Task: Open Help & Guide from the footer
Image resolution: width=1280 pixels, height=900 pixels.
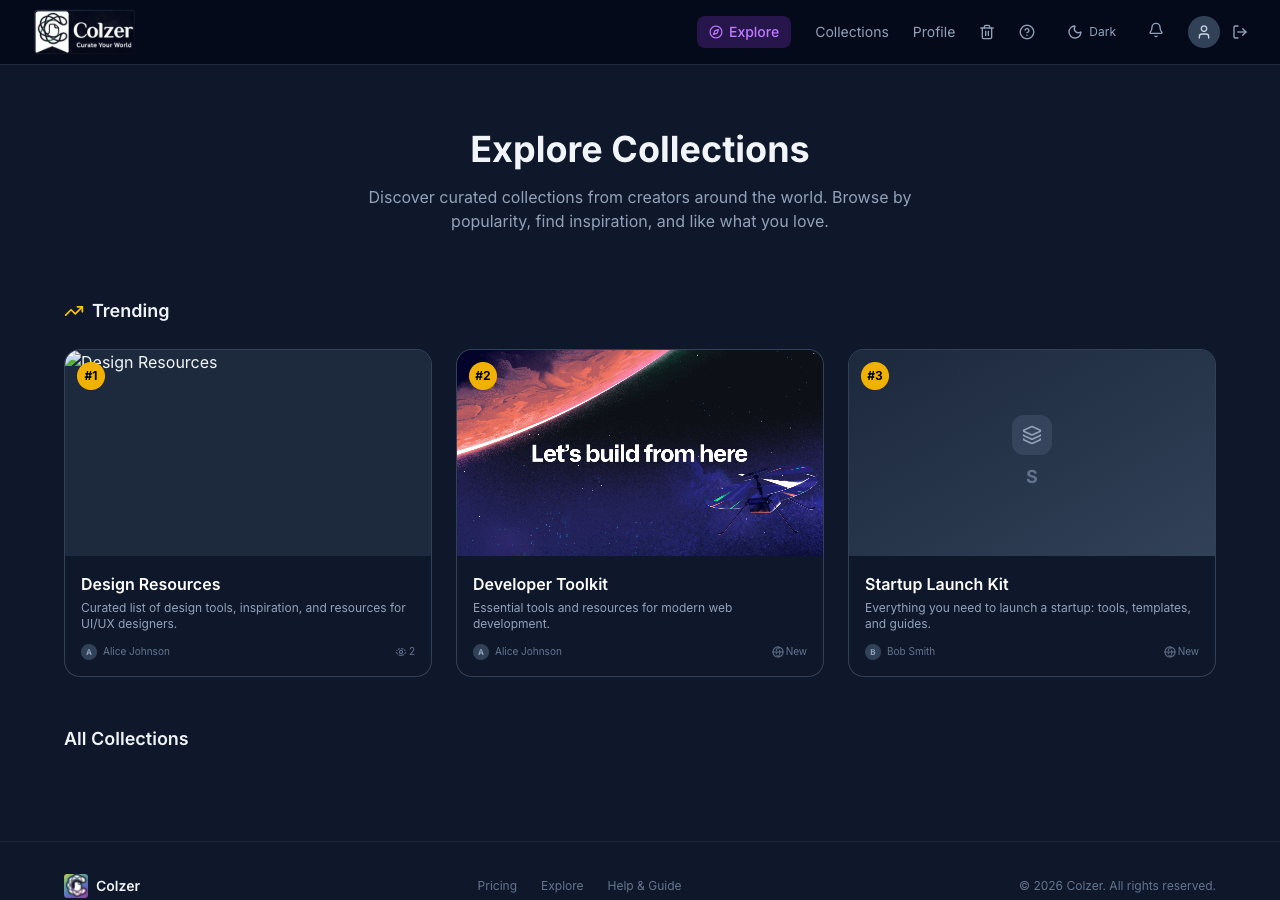Action: (x=644, y=885)
